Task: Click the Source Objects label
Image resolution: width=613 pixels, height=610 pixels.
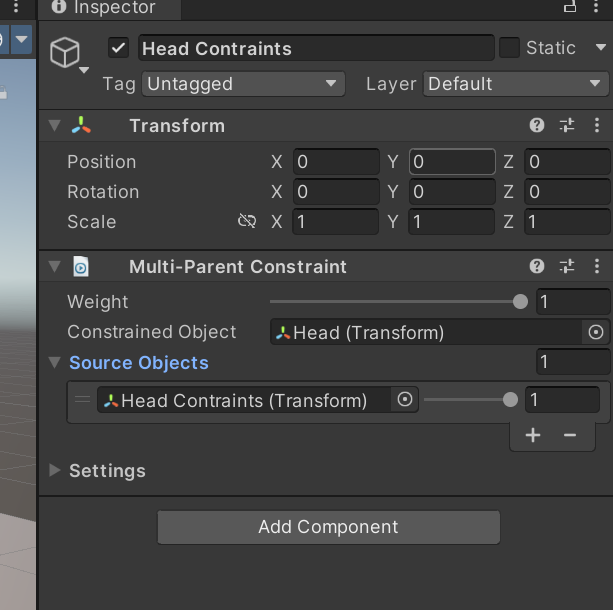Action: (139, 362)
